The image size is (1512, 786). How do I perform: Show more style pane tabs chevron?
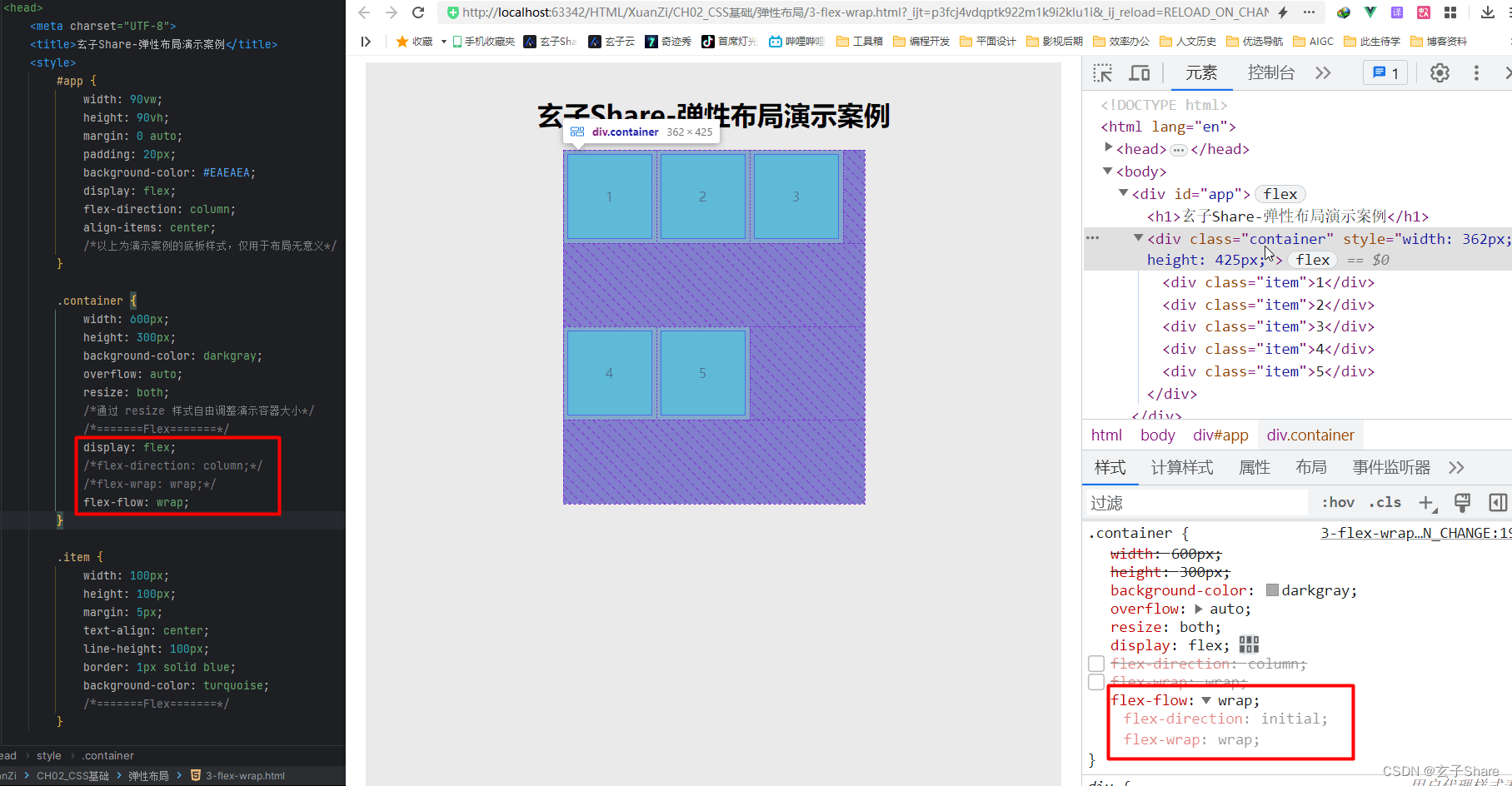pyautogui.click(x=1456, y=468)
